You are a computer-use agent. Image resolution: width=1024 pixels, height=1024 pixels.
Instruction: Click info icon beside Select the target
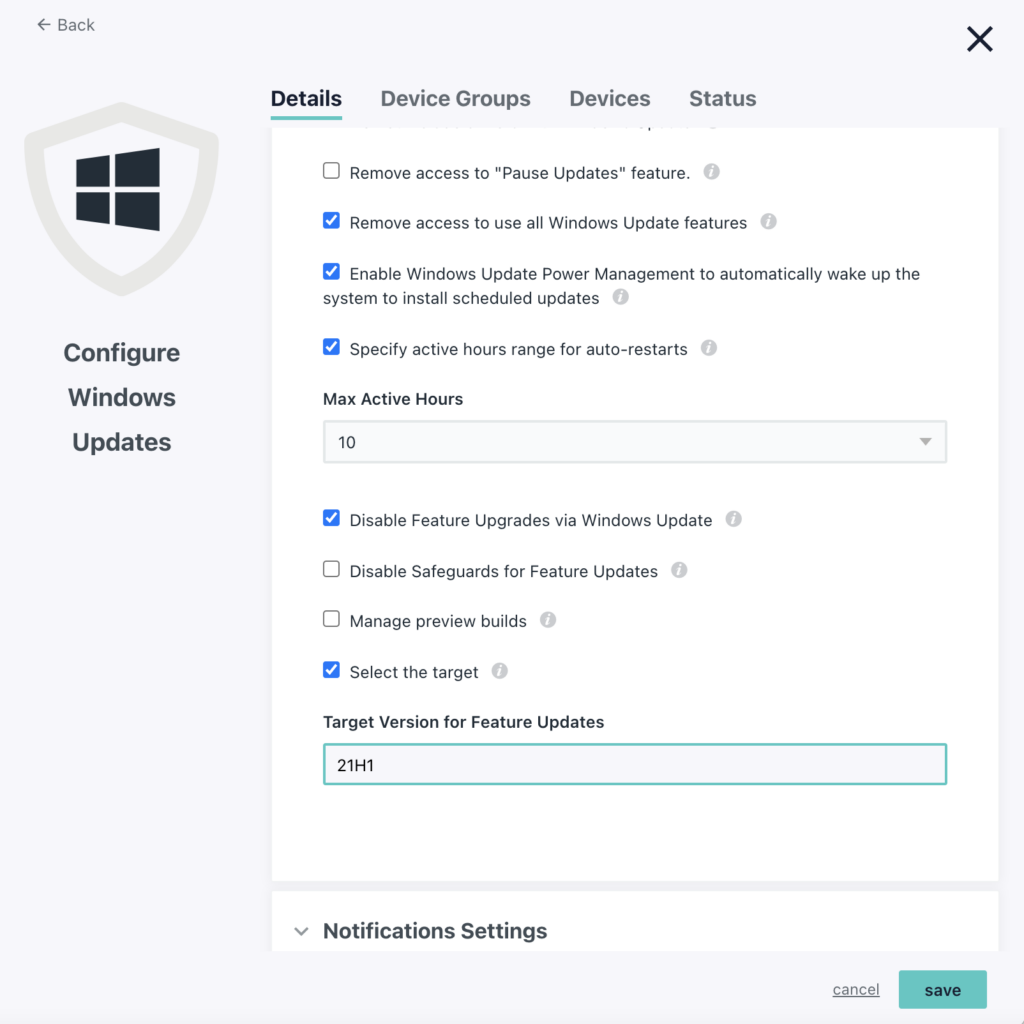click(500, 671)
